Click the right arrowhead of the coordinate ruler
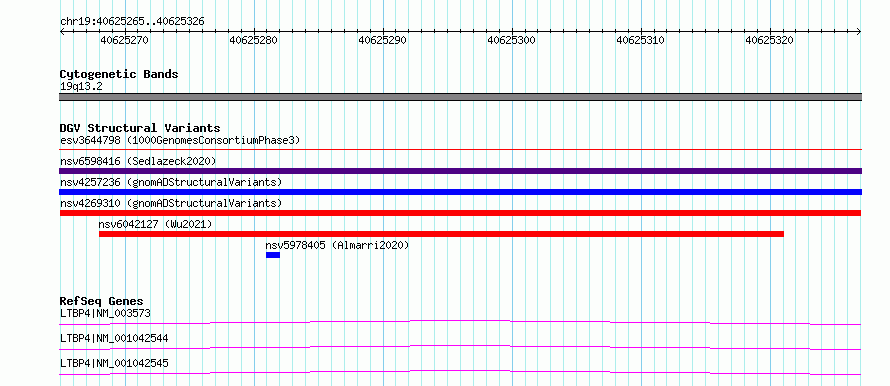The image size is (890, 386). coord(859,32)
